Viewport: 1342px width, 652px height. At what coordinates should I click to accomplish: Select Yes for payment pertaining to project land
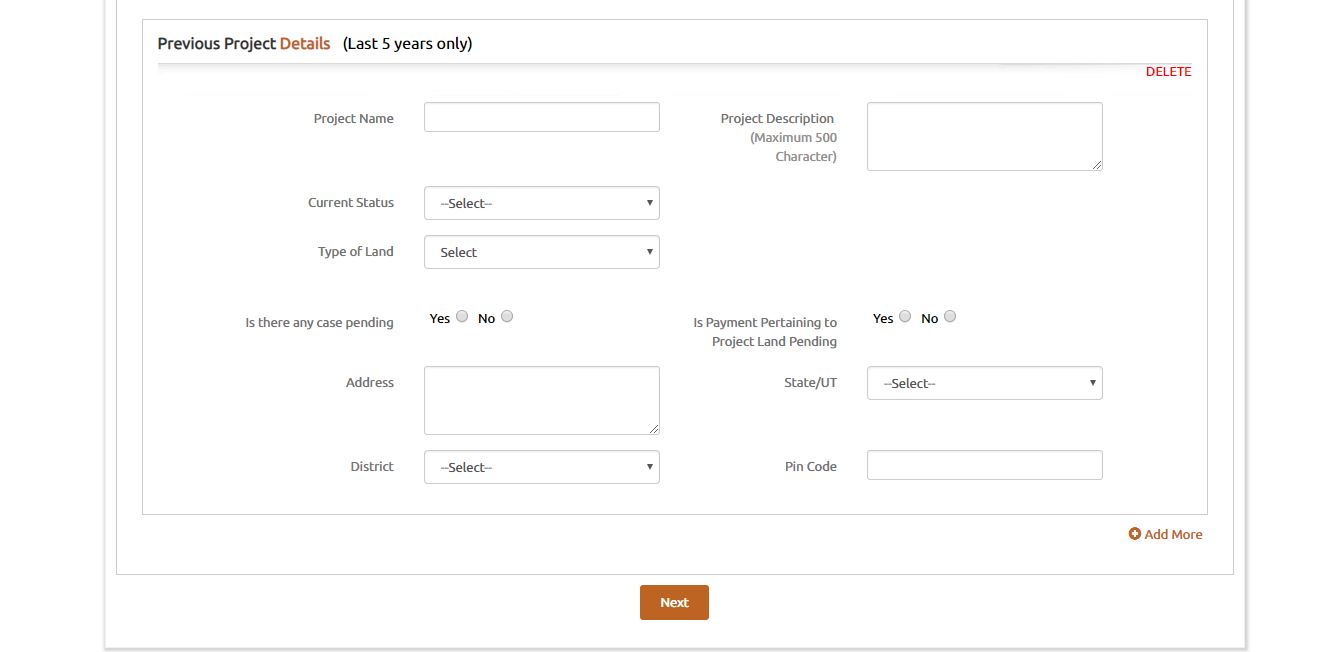[x=905, y=316]
